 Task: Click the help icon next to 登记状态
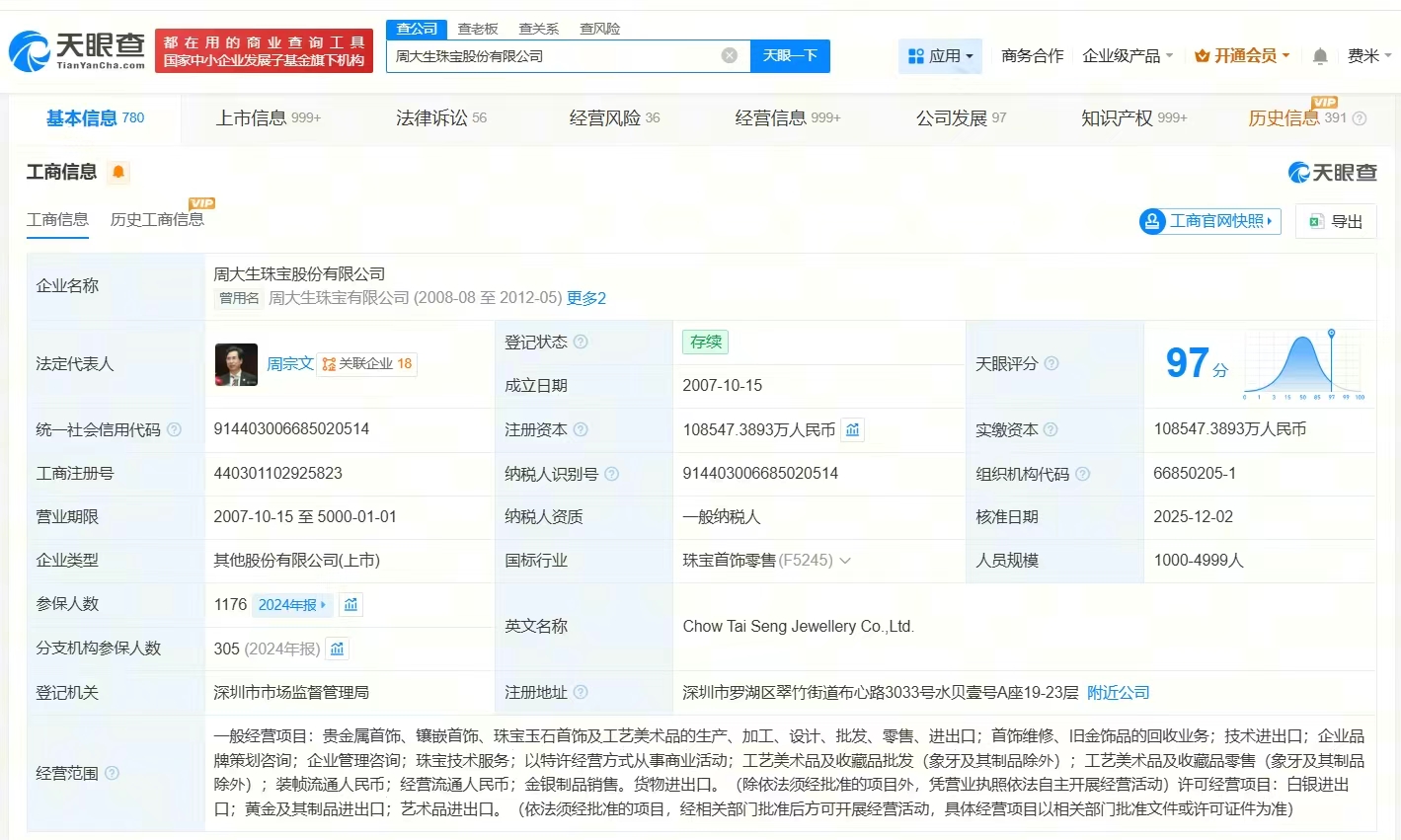coord(581,343)
